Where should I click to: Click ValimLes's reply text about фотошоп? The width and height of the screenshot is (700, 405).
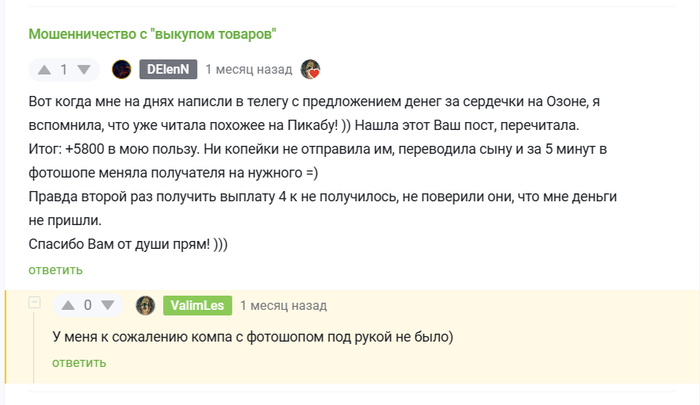pos(253,337)
